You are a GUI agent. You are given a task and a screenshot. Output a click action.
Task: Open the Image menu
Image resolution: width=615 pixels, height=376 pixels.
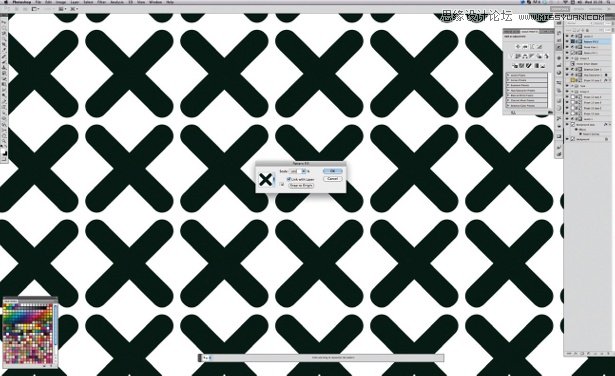click(x=61, y=2)
